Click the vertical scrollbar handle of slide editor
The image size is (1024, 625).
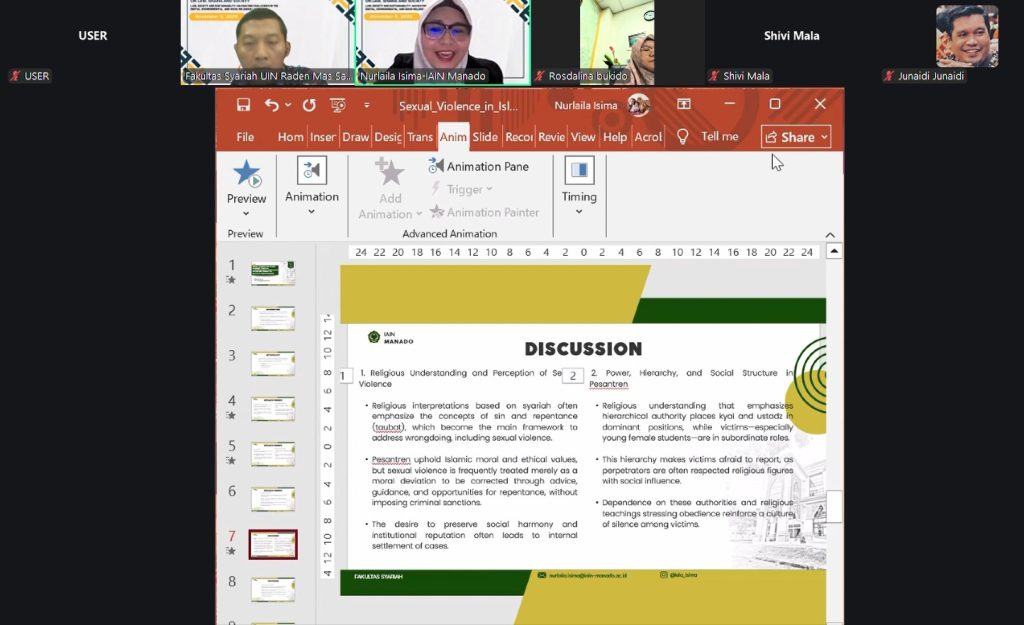pos(834,506)
